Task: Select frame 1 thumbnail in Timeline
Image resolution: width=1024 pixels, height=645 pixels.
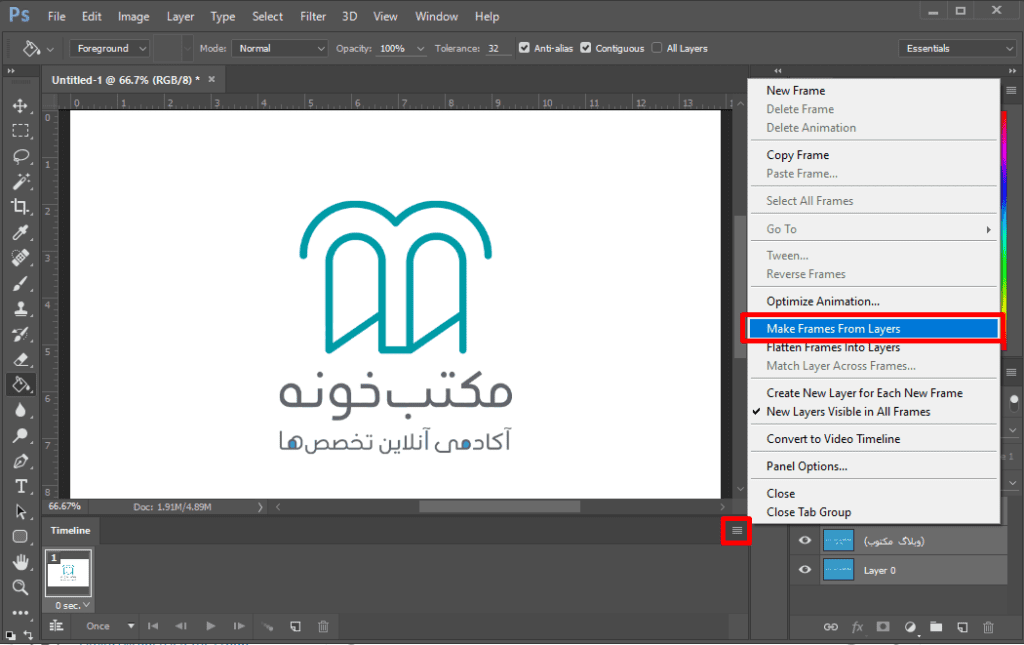Action: (69, 572)
